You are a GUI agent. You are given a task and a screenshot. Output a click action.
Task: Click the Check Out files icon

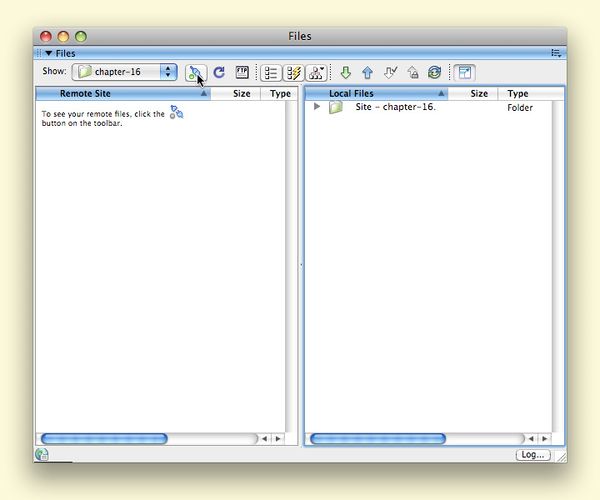[390, 72]
